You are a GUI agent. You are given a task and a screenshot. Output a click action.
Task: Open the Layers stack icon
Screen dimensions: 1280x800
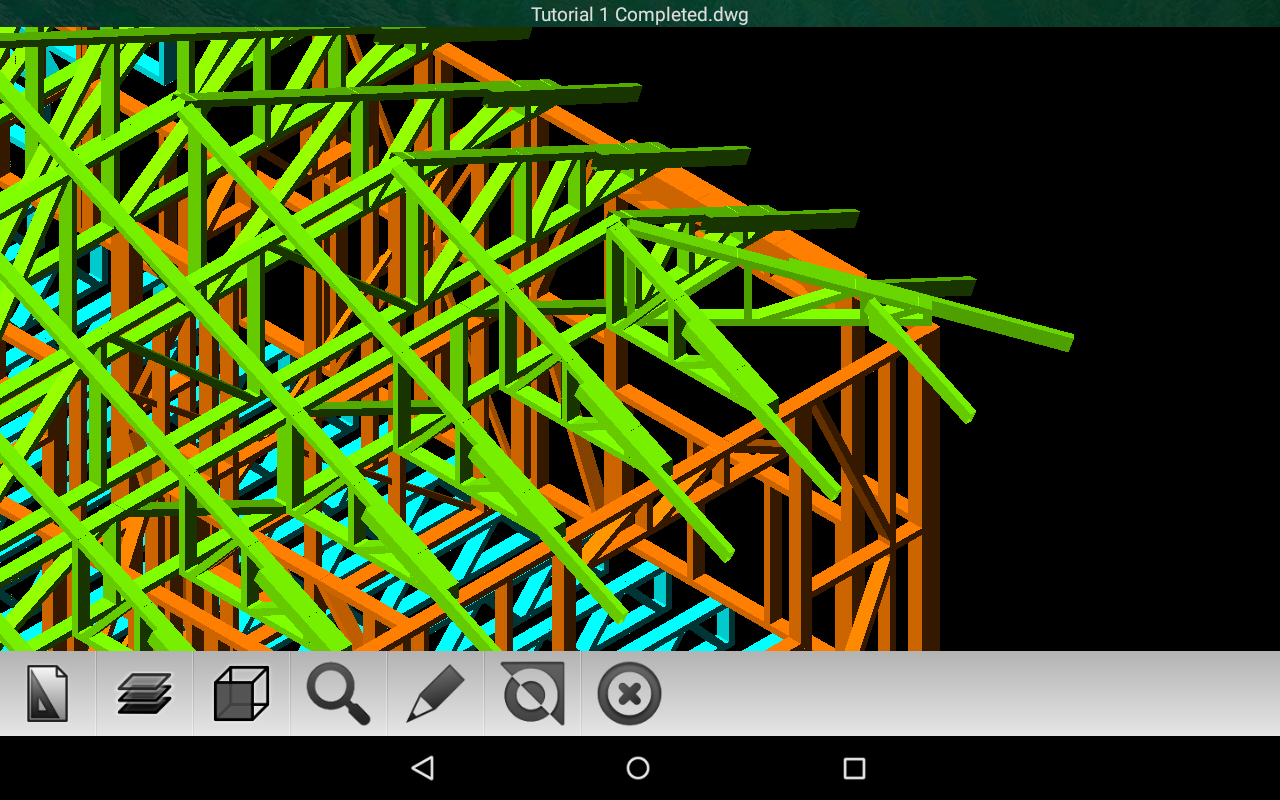(x=144, y=694)
